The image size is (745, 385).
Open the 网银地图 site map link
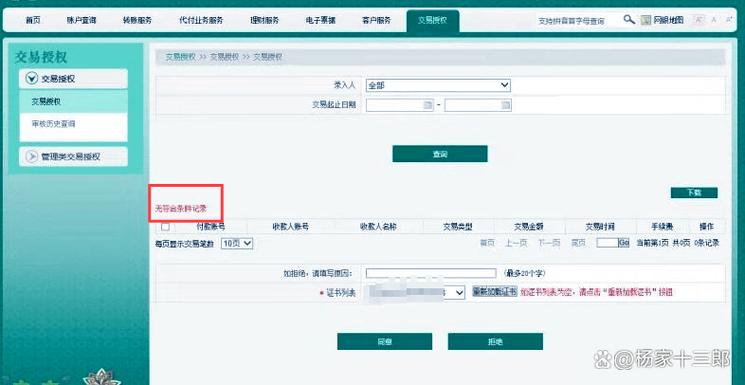669,20
